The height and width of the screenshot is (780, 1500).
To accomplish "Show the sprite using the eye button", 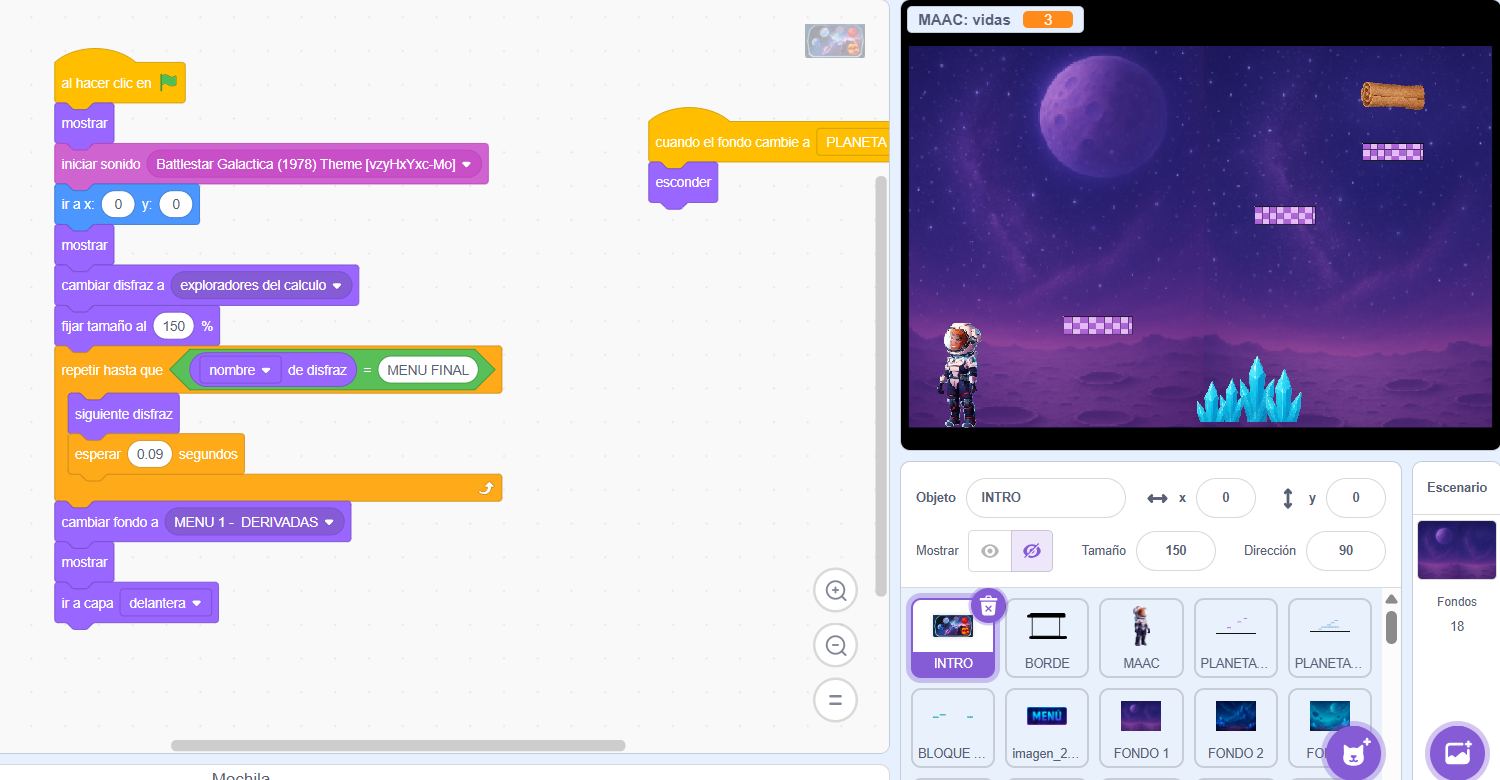I will click(990, 551).
